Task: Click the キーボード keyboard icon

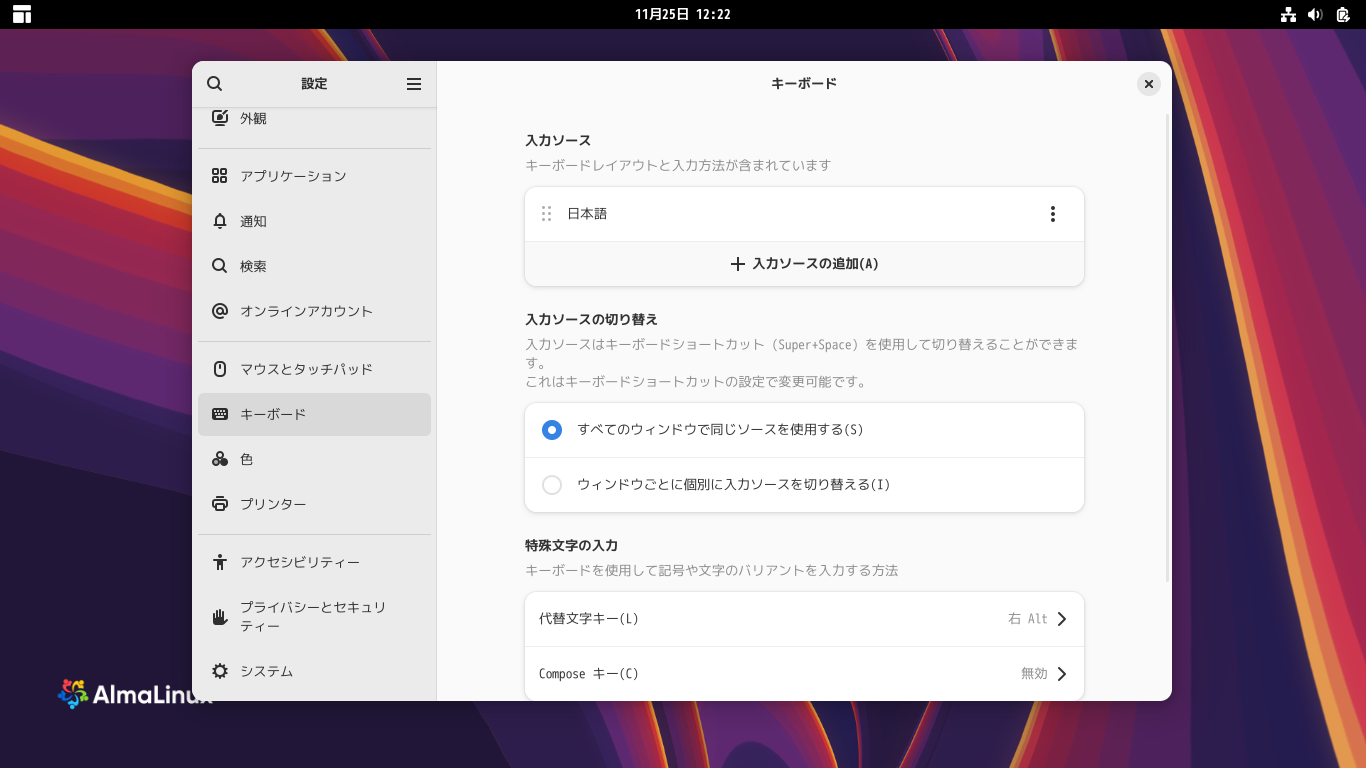Action: [x=220, y=414]
